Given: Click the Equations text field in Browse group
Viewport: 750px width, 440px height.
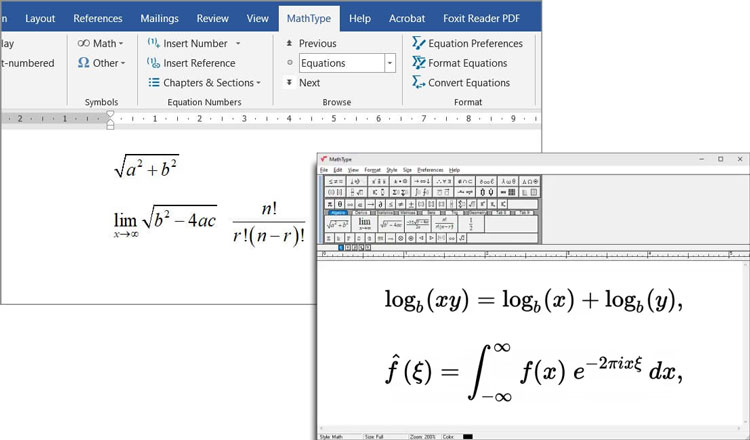Looking at the screenshot, I should [342, 63].
